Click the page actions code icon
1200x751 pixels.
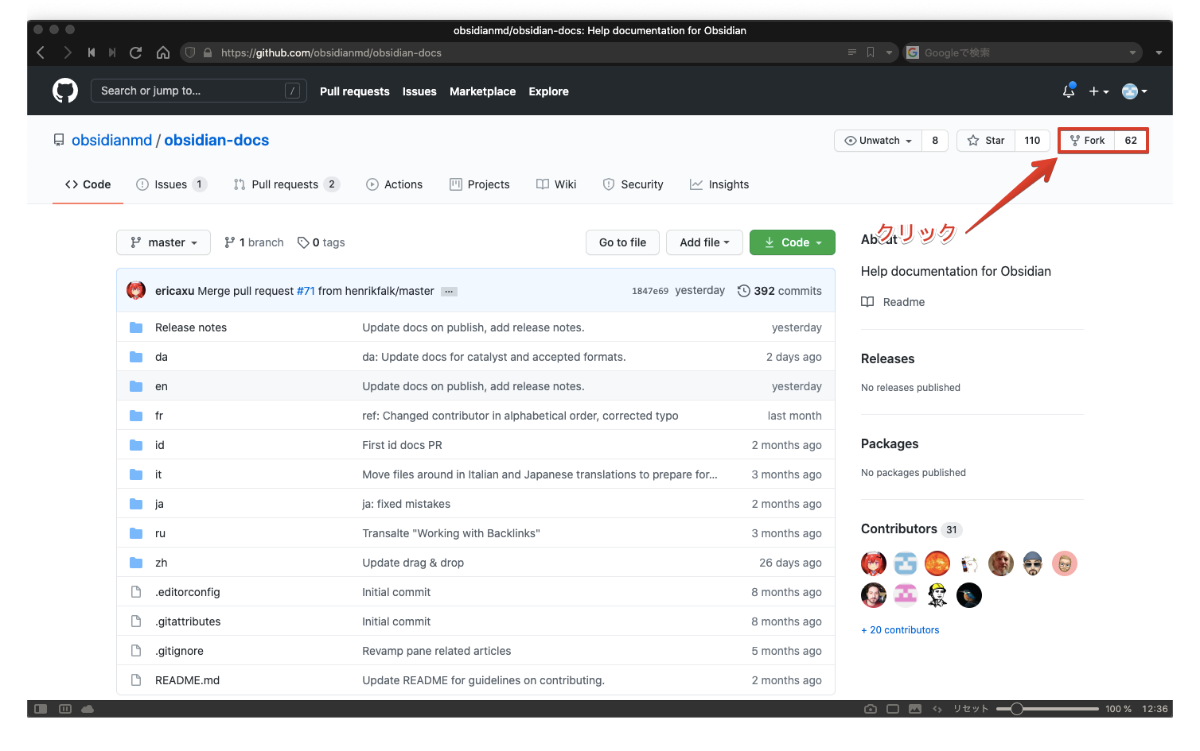coord(937,709)
